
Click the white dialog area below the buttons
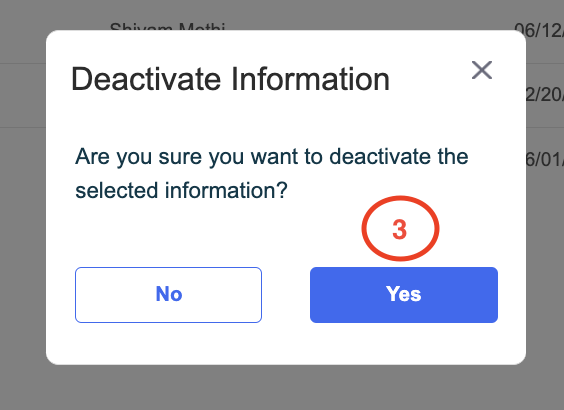[x=286, y=343]
